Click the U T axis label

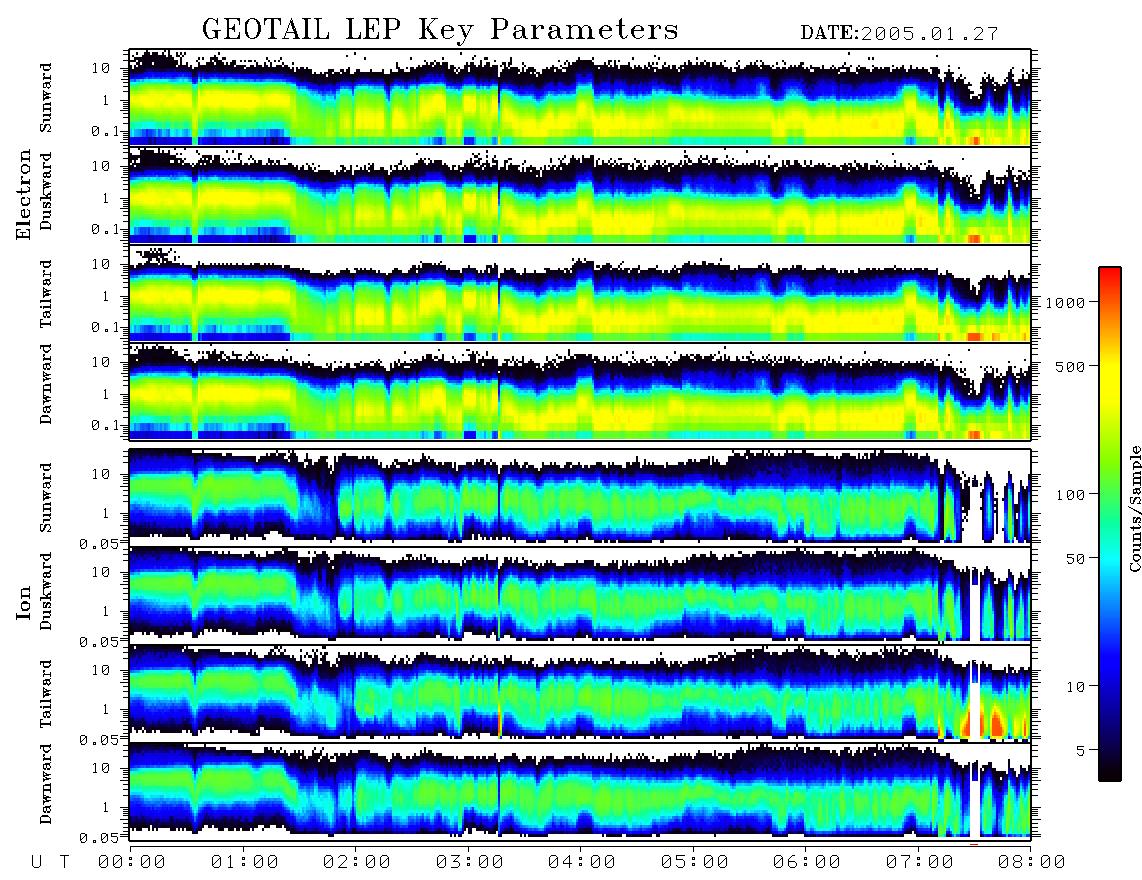coord(50,862)
